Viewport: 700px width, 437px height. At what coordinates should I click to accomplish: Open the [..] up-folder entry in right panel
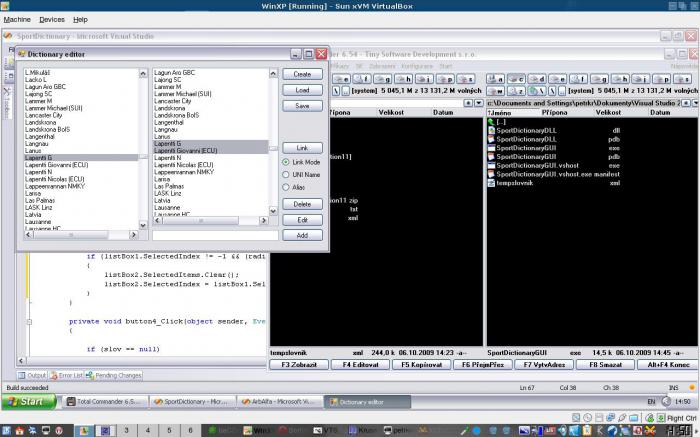coord(497,122)
